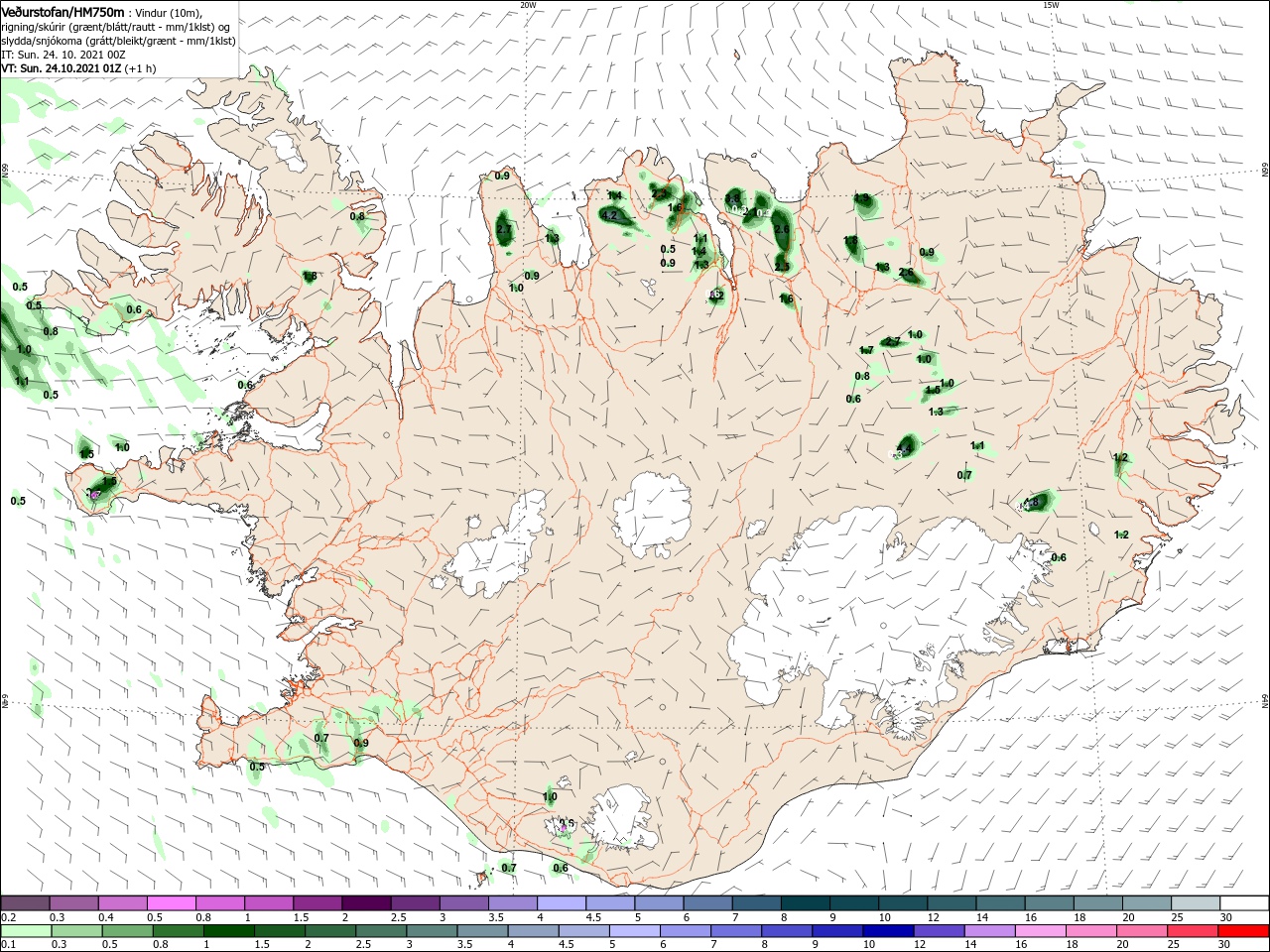
Task: Click the deep navy-blue swatch above the bottom-row 10 label
Action: coord(888,931)
